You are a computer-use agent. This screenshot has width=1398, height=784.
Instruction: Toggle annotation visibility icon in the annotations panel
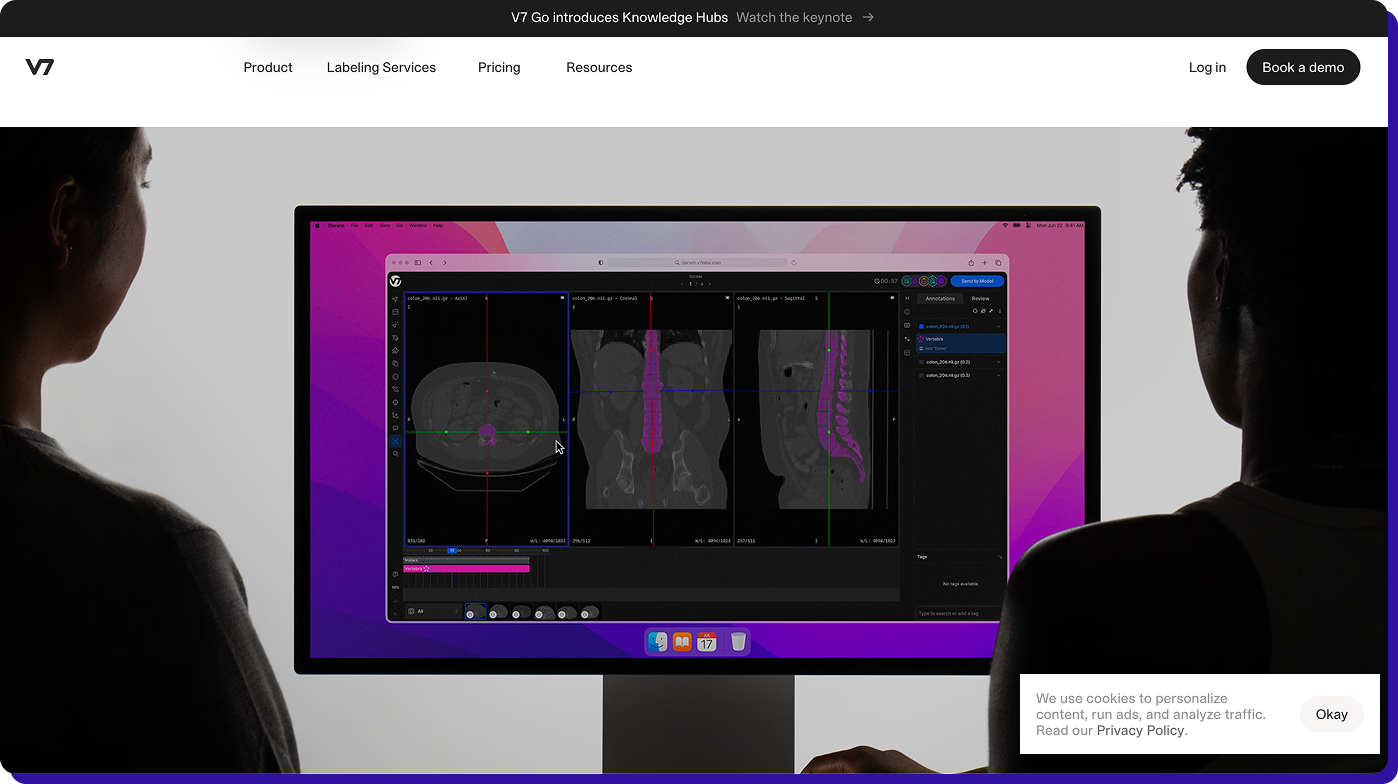983,311
